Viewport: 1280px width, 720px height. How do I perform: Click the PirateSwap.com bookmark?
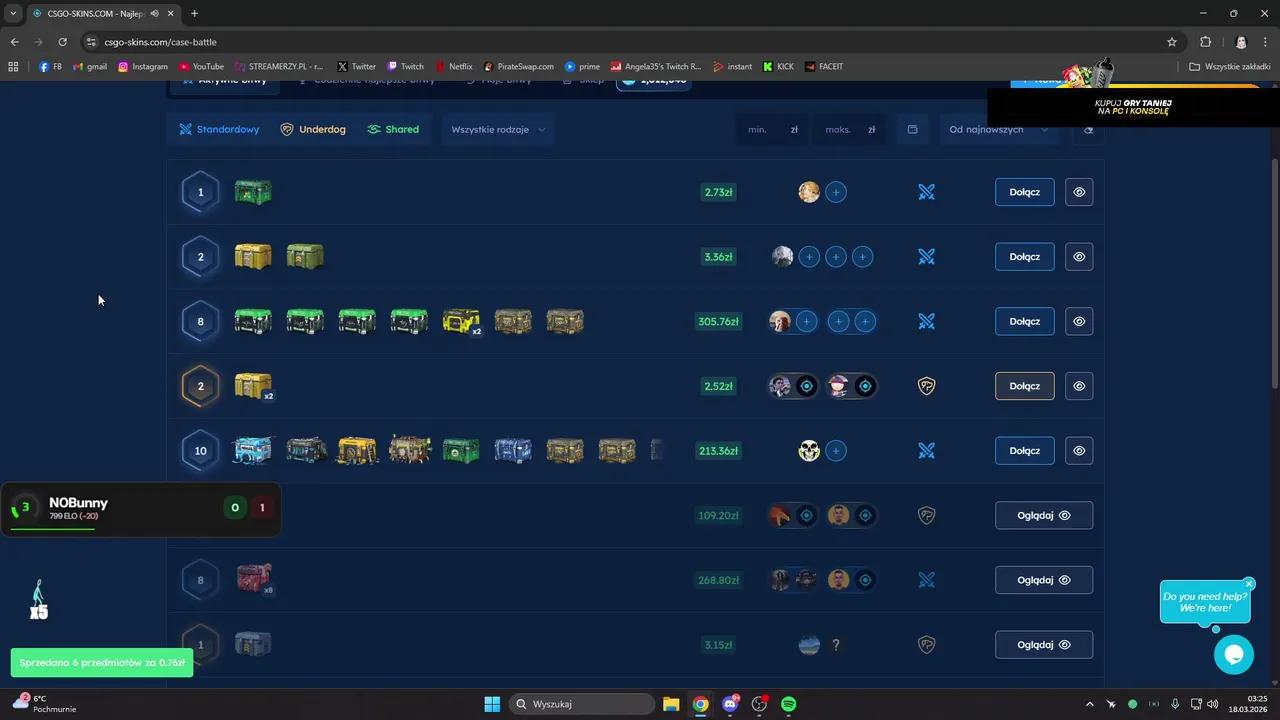[518, 67]
